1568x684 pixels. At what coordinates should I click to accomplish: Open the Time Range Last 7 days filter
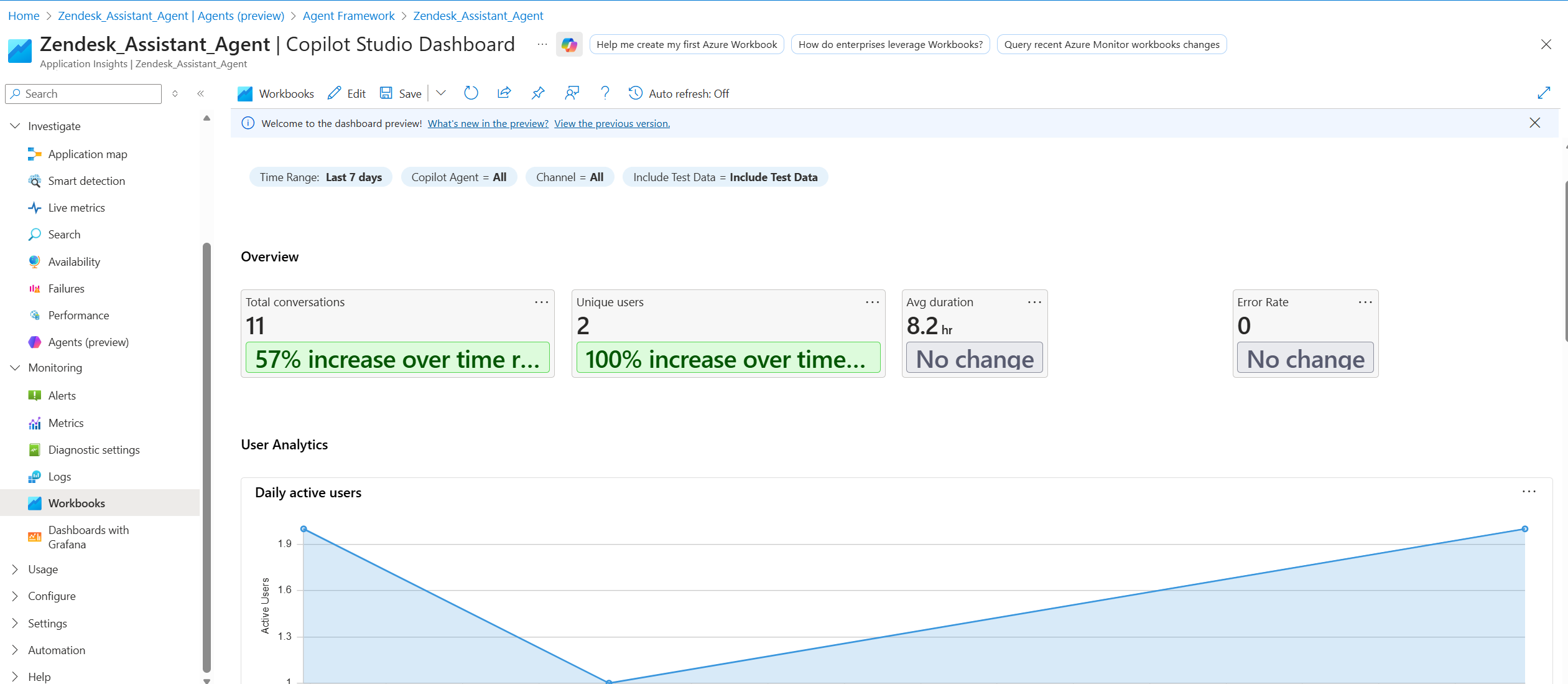click(x=320, y=177)
